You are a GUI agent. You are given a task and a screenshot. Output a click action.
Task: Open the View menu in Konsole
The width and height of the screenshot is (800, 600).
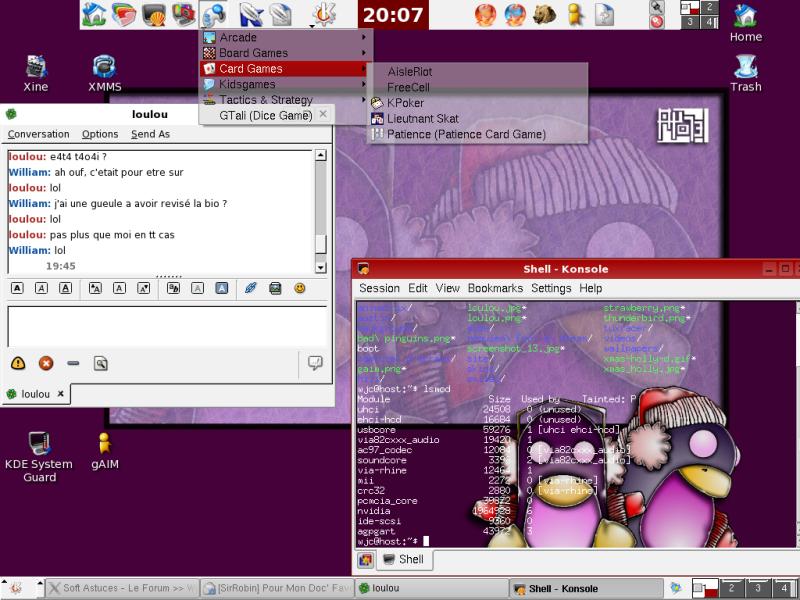(x=447, y=288)
